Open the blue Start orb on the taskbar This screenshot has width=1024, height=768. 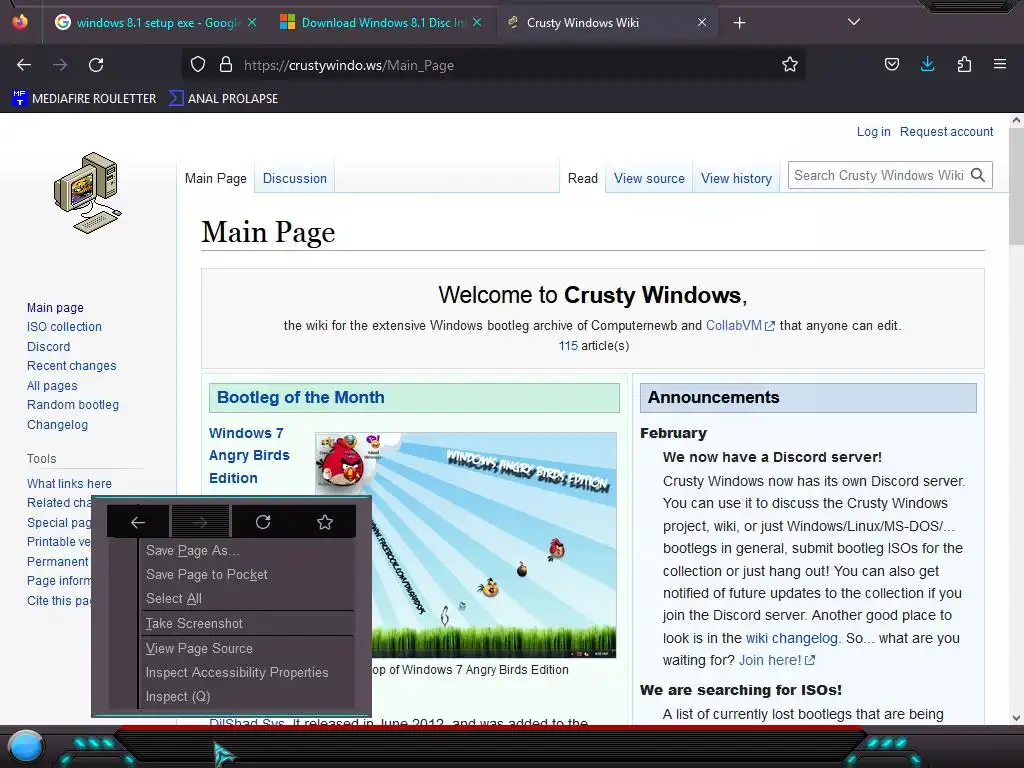pos(26,747)
